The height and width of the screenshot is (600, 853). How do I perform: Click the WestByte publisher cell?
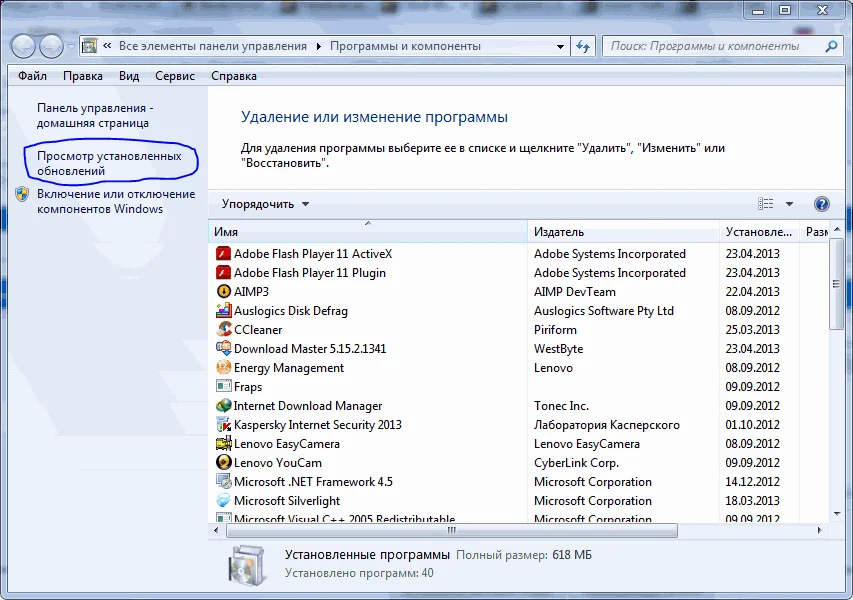coord(558,349)
